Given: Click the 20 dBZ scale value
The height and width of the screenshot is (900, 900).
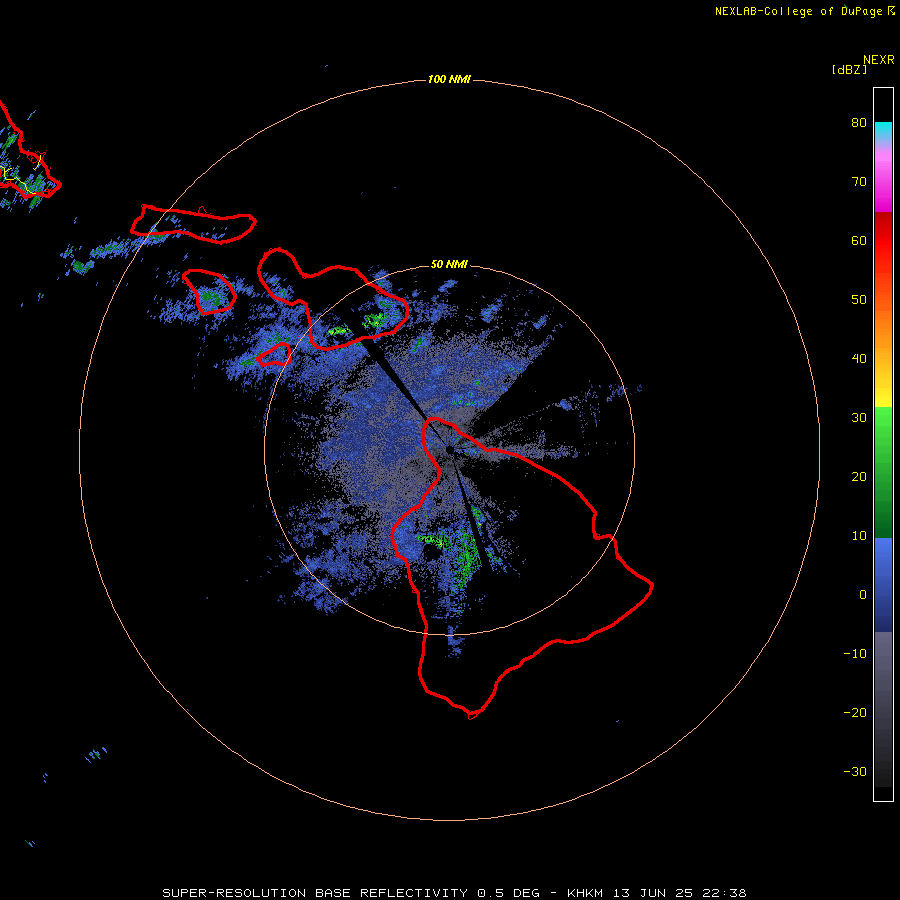Looking at the screenshot, I should coord(859,477).
